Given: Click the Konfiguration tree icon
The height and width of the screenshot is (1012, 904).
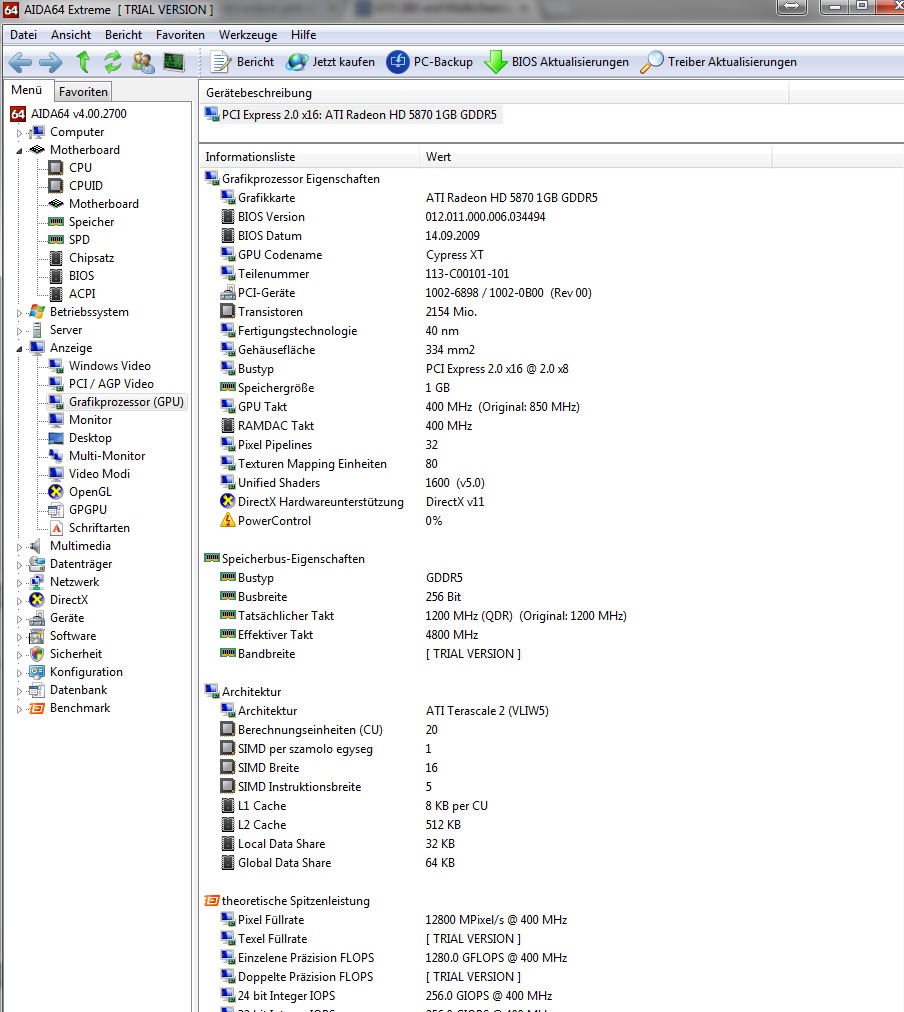Looking at the screenshot, I should [x=37, y=672].
